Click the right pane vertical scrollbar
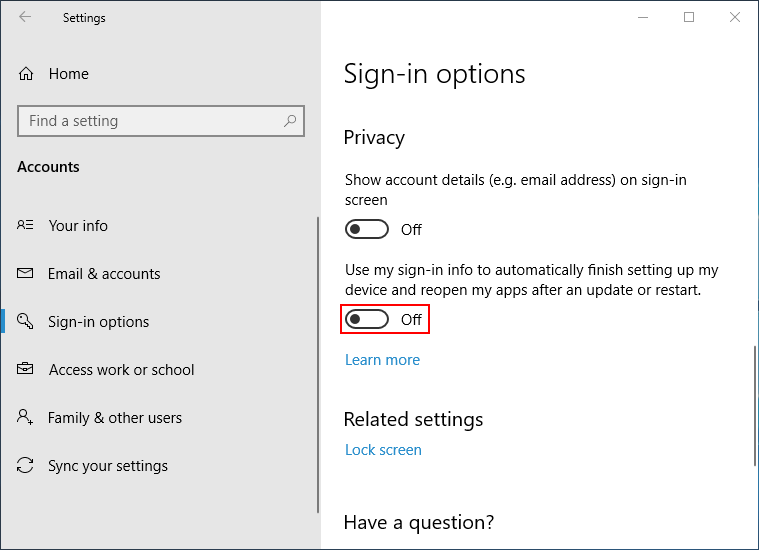Screen dimensions: 759x550 [754, 405]
